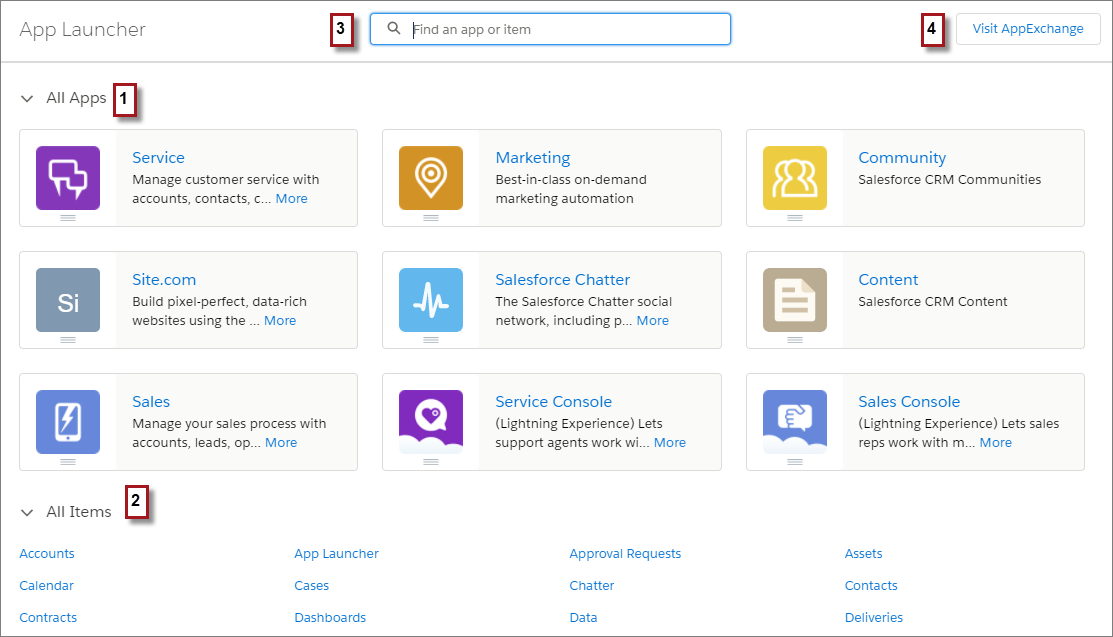Grab the drag handle under Marketing icon
1113x637 pixels.
click(431, 218)
